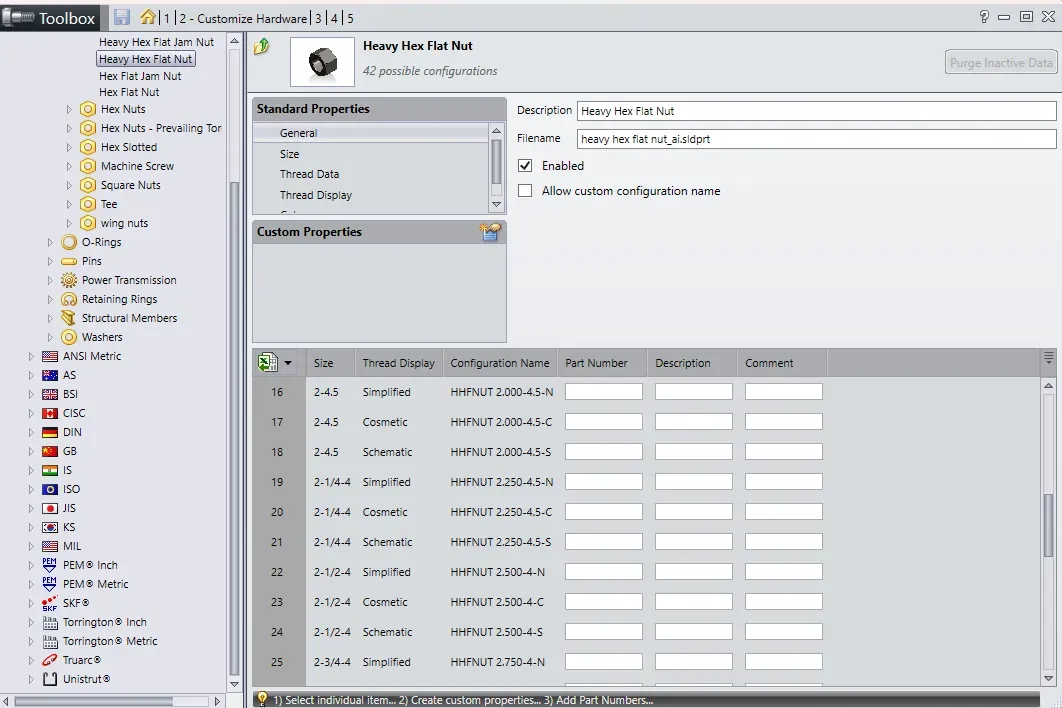Click the green up-arrow folder icon

(x=261, y=46)
